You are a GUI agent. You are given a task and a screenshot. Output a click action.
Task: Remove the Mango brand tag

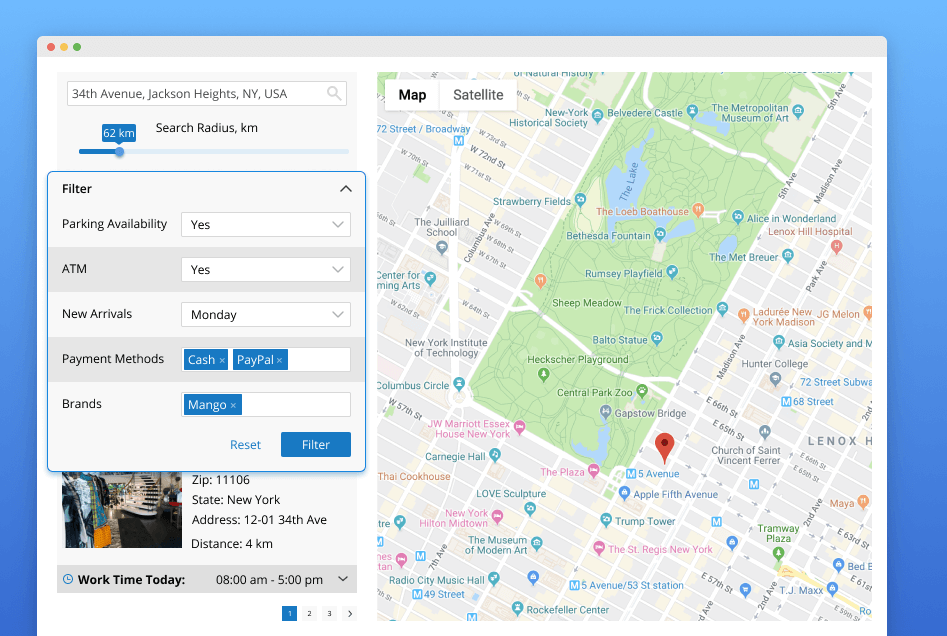(x=233, y=405)
